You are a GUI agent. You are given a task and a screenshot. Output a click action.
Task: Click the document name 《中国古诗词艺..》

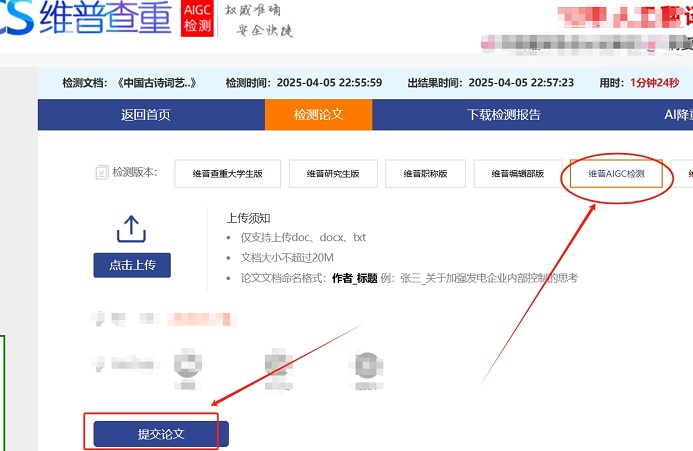click(156, 83)
